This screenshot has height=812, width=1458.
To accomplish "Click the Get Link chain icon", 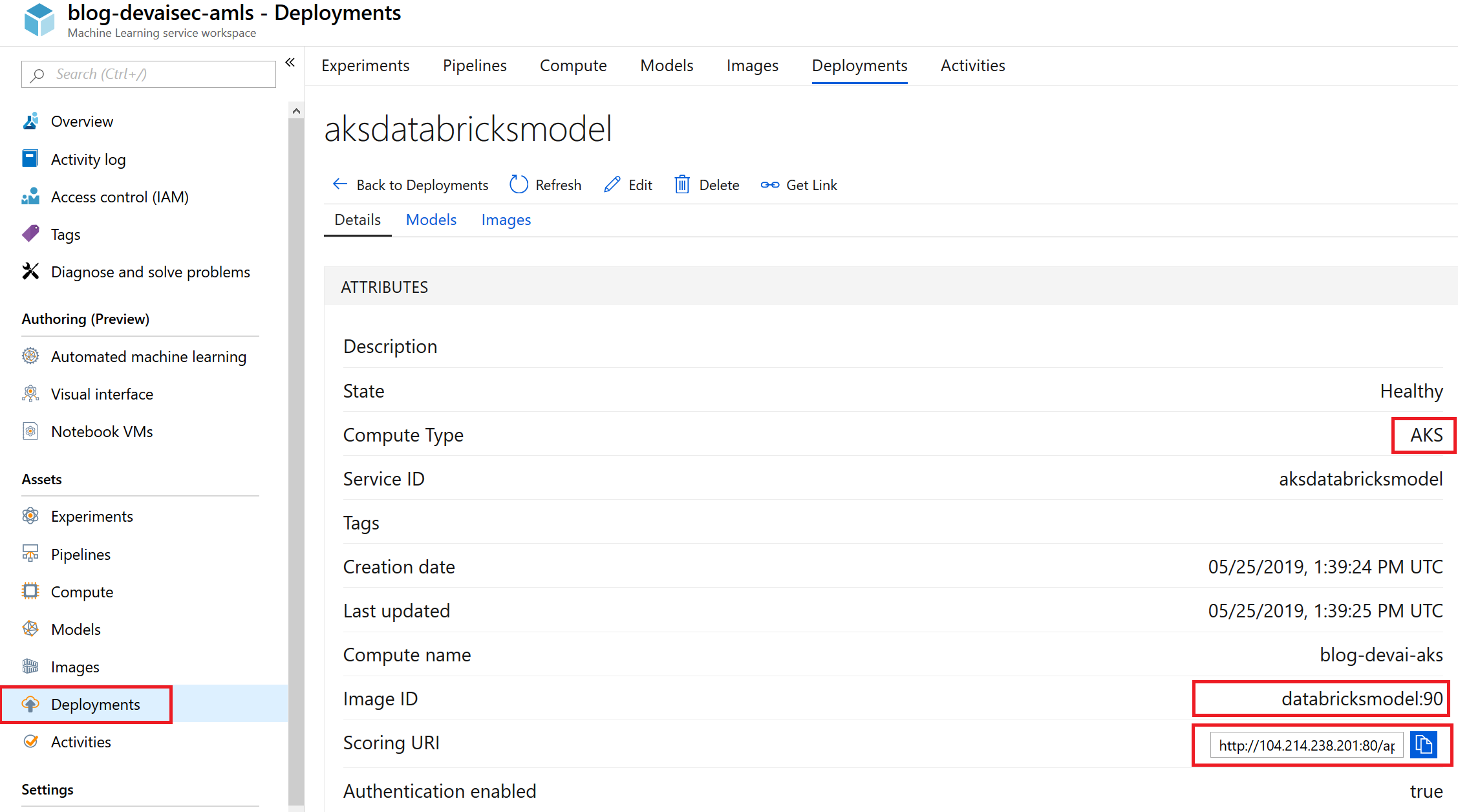I will [769, 185].
